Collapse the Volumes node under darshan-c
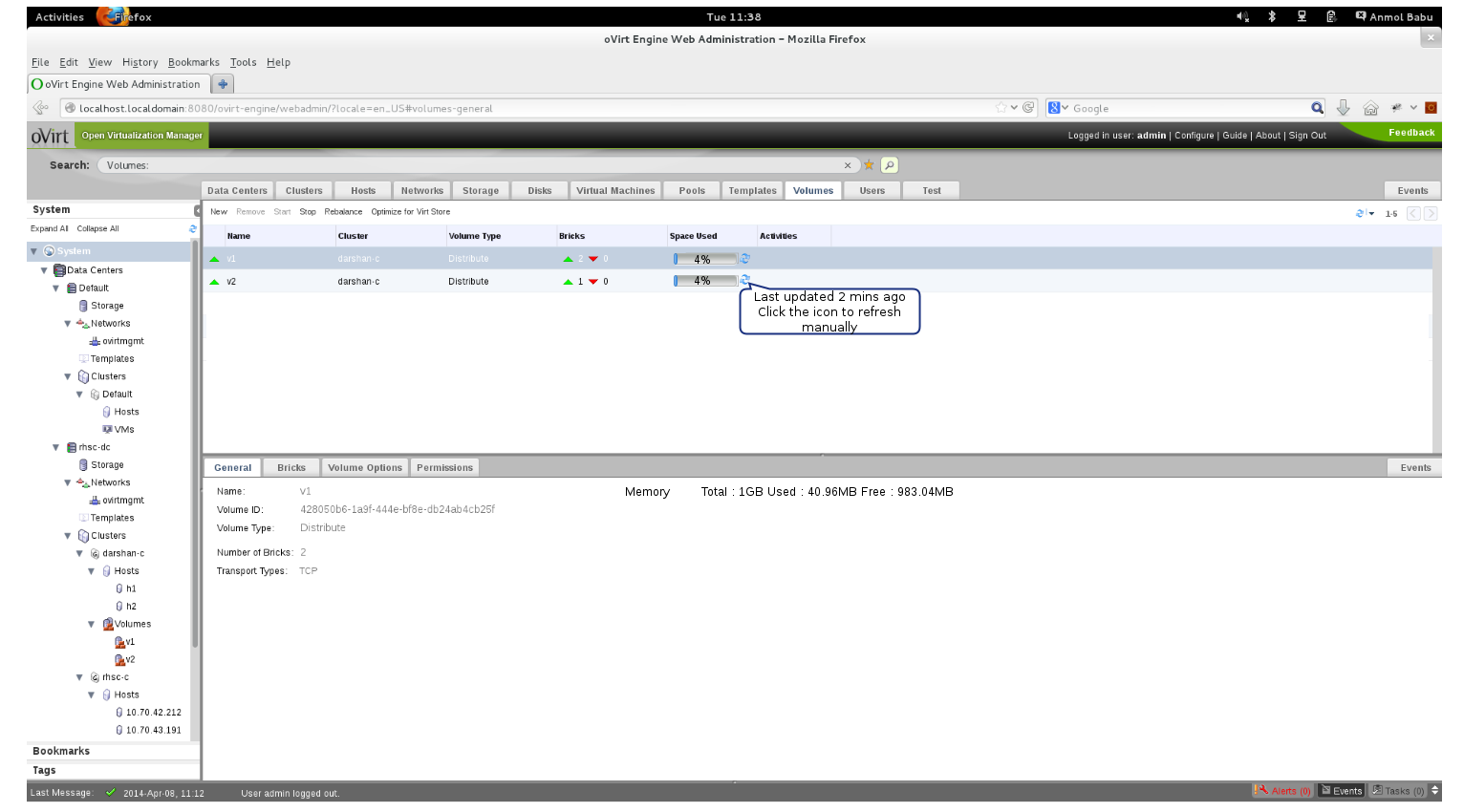Screen dimensions: 1464x812 coord(92,625)
